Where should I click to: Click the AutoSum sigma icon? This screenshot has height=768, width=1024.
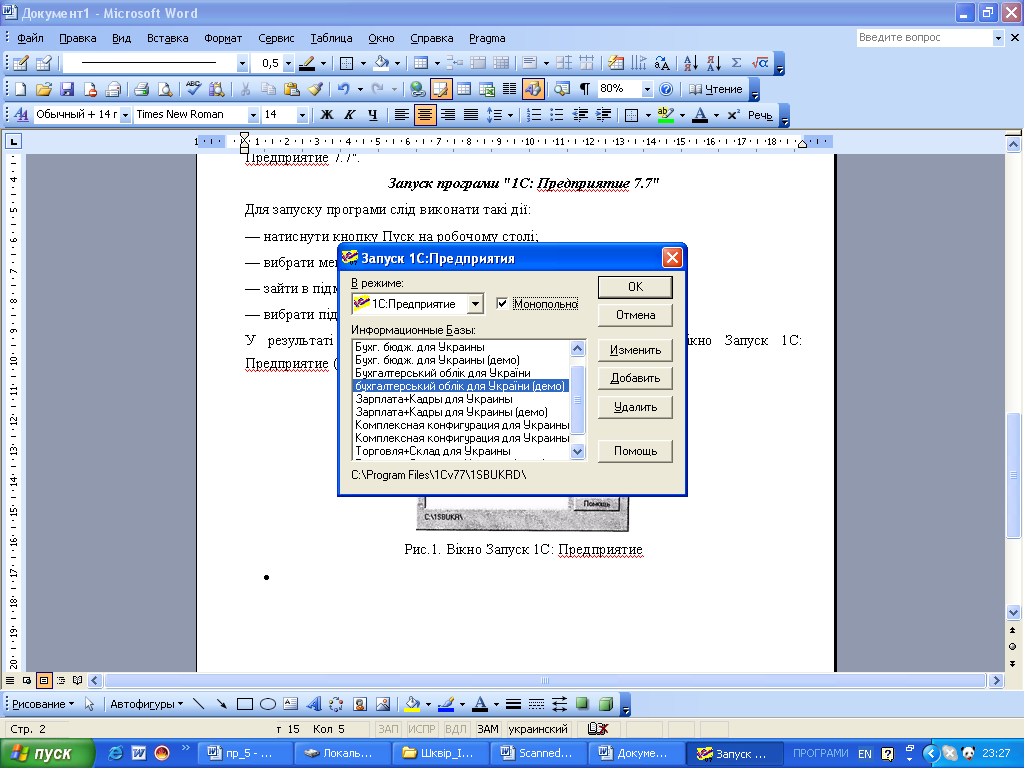click(x=736, y=63)
